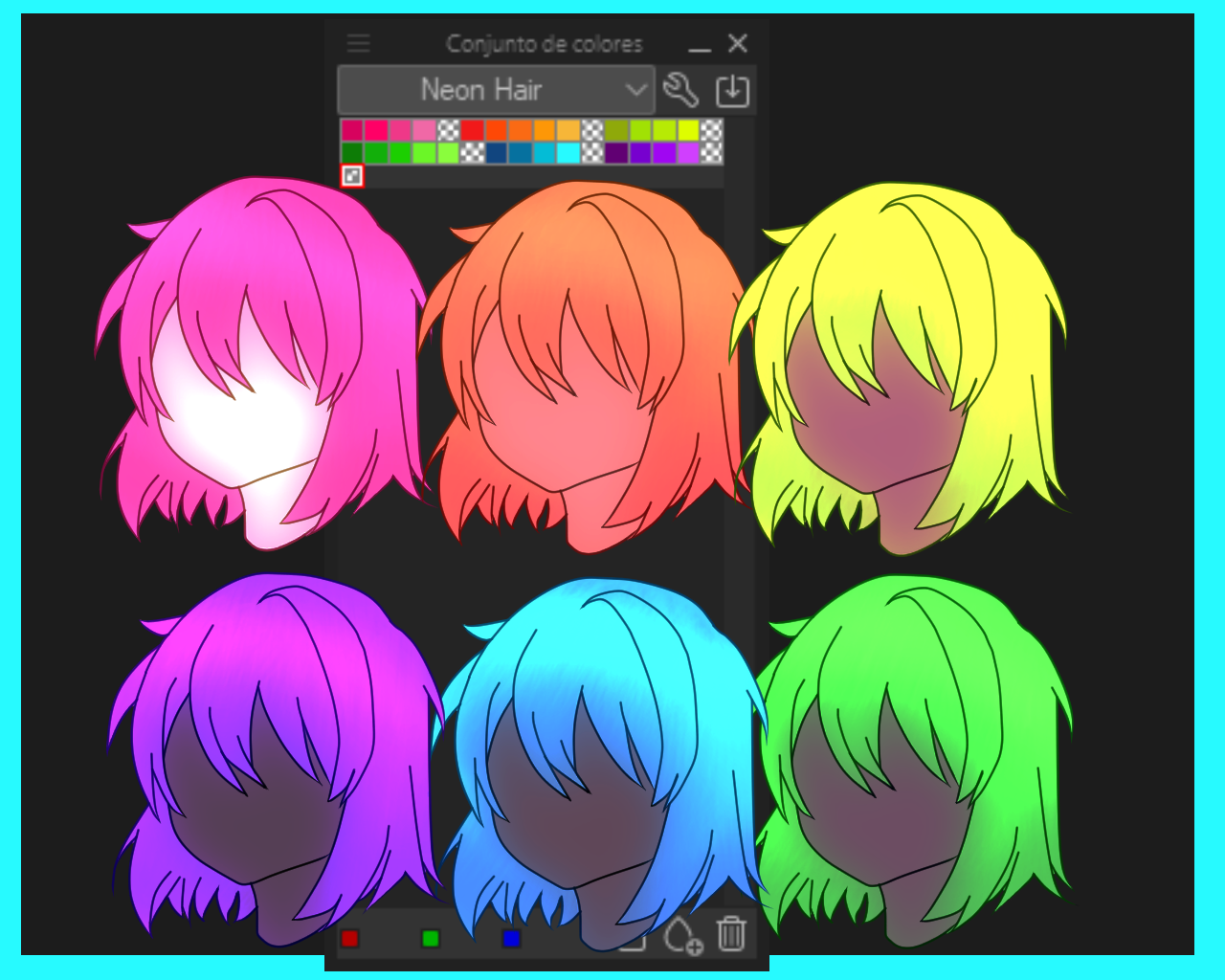Image resolution: width=1225 pixels, height=980 pixels.
Task: Select the pure red swatch in top row
Action: pyautogui.click(x=472, y=130)
